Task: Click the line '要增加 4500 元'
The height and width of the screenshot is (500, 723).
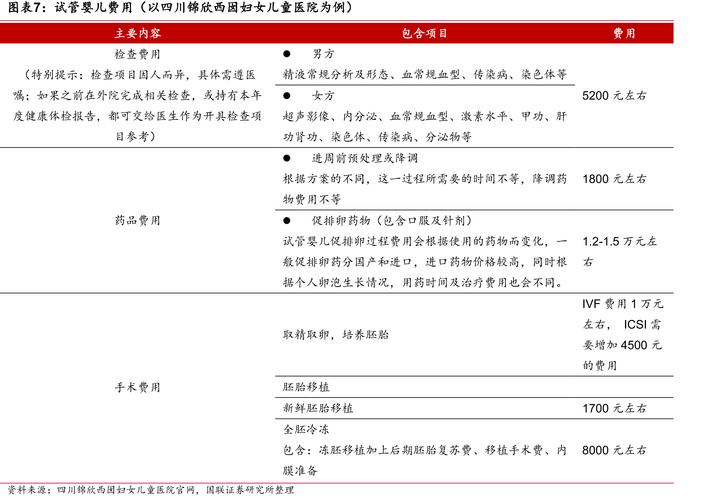Action: (x=622, y=345)
